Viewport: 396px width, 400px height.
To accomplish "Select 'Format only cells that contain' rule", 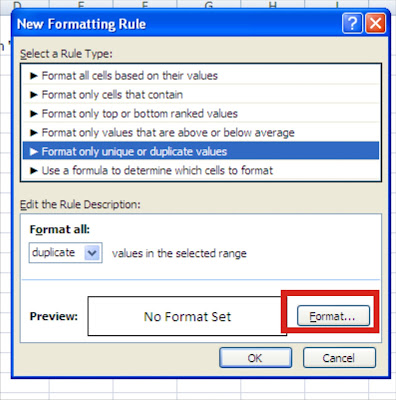I will (201, 95).
